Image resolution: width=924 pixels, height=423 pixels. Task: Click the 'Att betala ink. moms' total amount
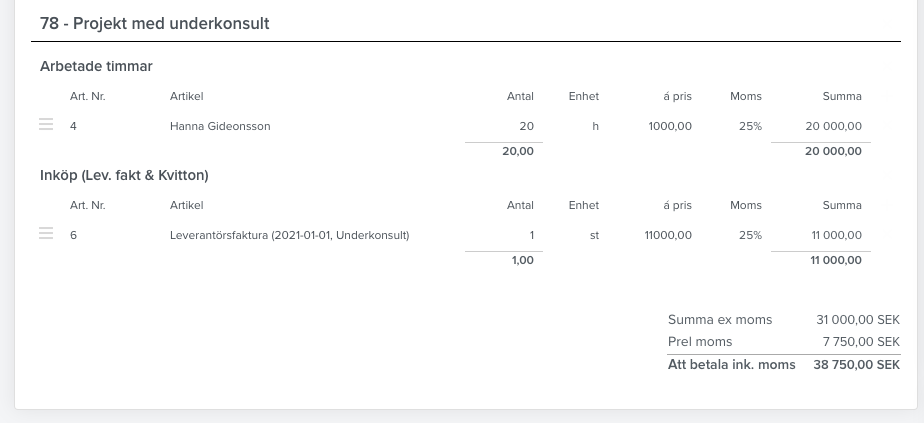856,365
